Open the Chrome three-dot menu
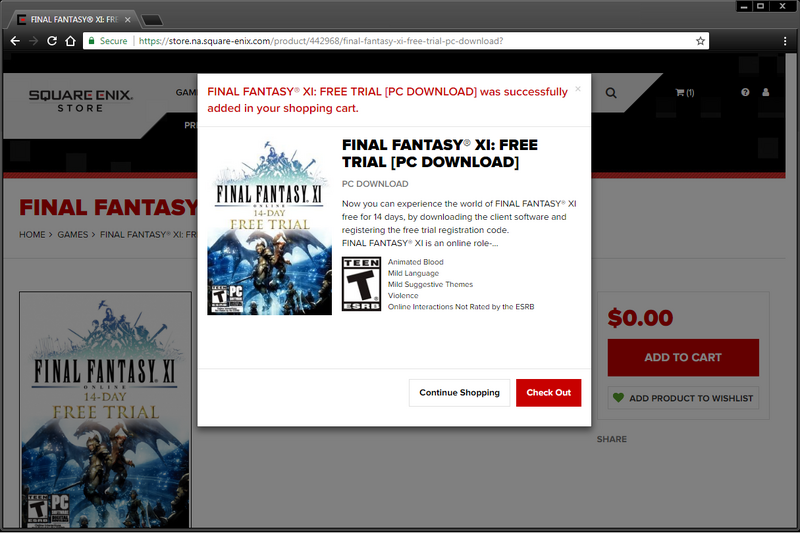 785,41
